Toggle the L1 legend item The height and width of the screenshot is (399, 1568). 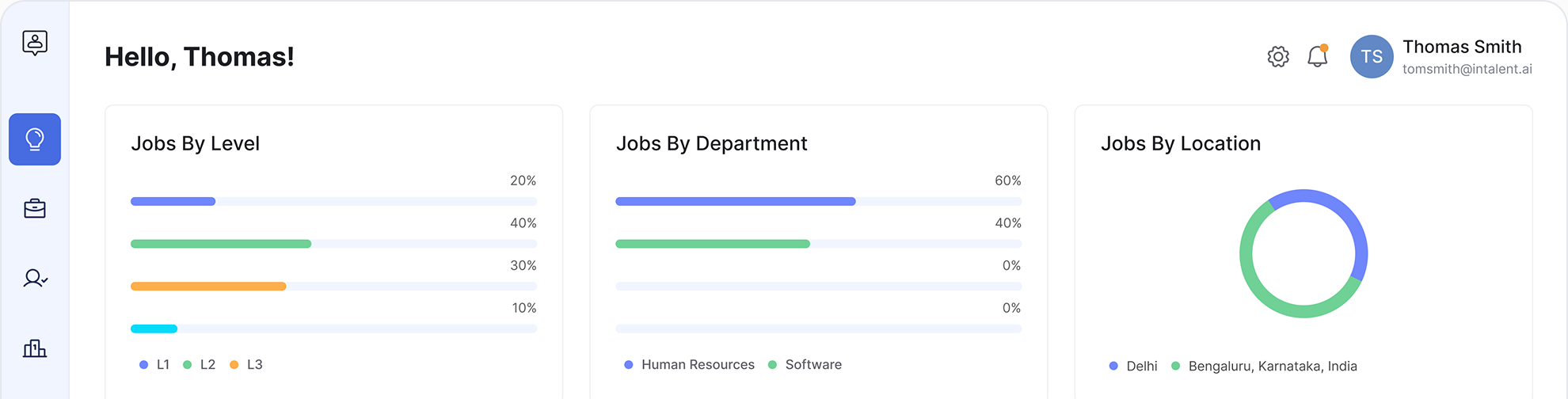154,365
